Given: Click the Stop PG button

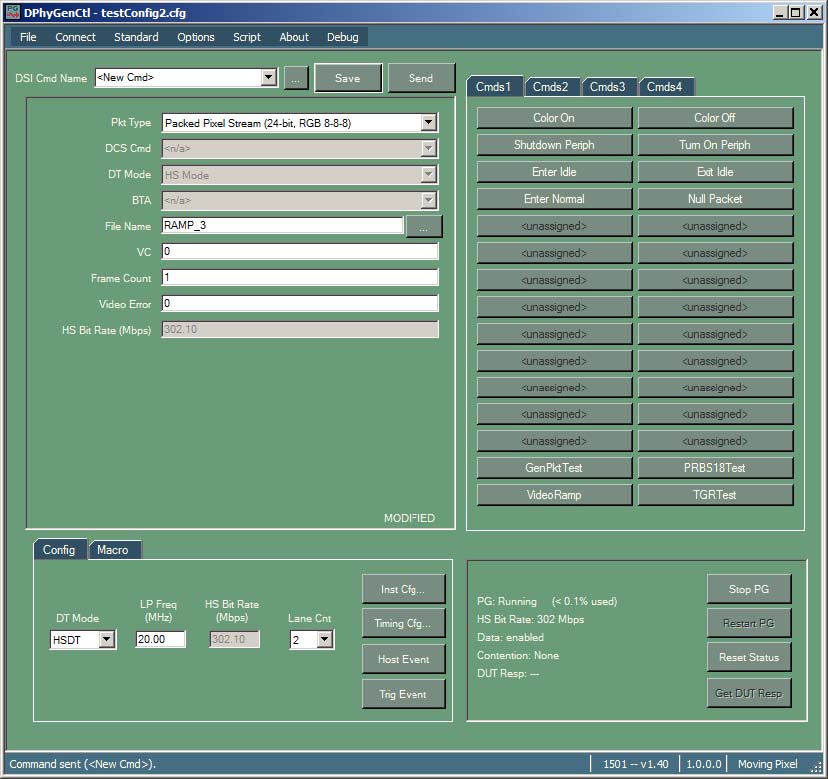Looking at the screenshot, I should coord(749,589).
